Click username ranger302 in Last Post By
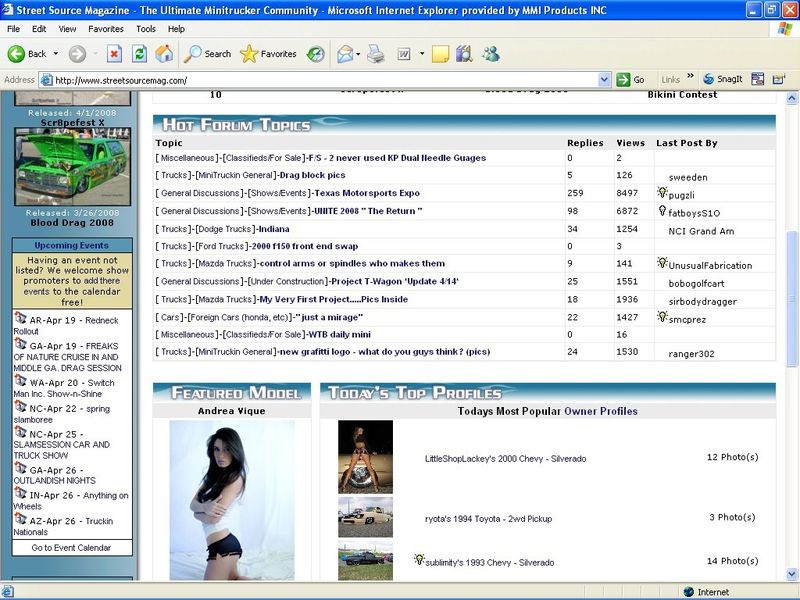 pyautogui.click(x=691, y=354)
